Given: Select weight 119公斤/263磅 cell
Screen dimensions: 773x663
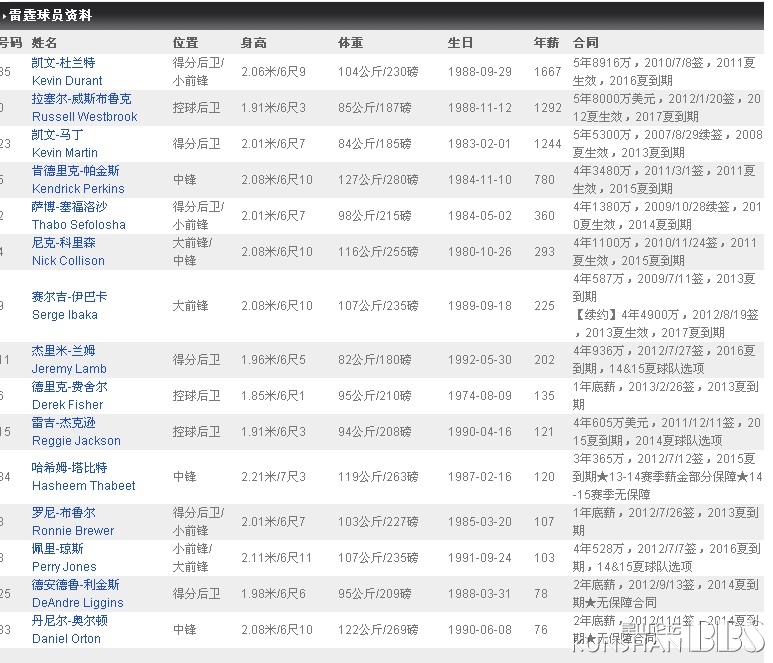Looking at the screenshot, I should coord(378,477).
